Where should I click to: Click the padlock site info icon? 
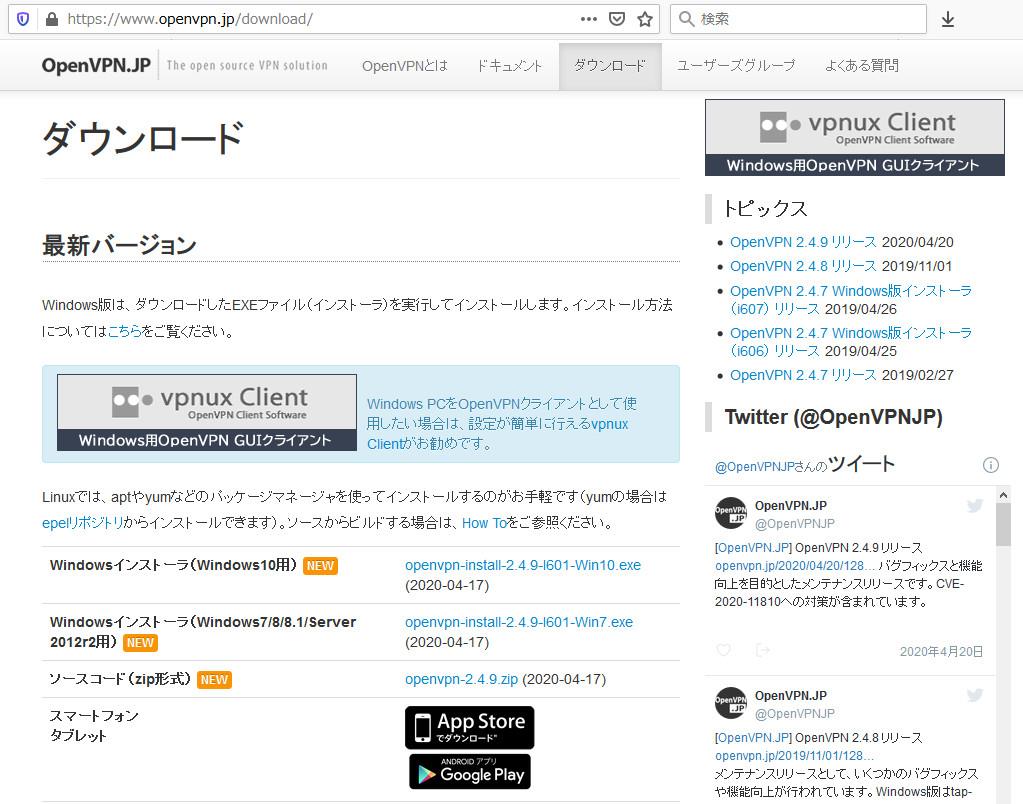coord(52,19)
